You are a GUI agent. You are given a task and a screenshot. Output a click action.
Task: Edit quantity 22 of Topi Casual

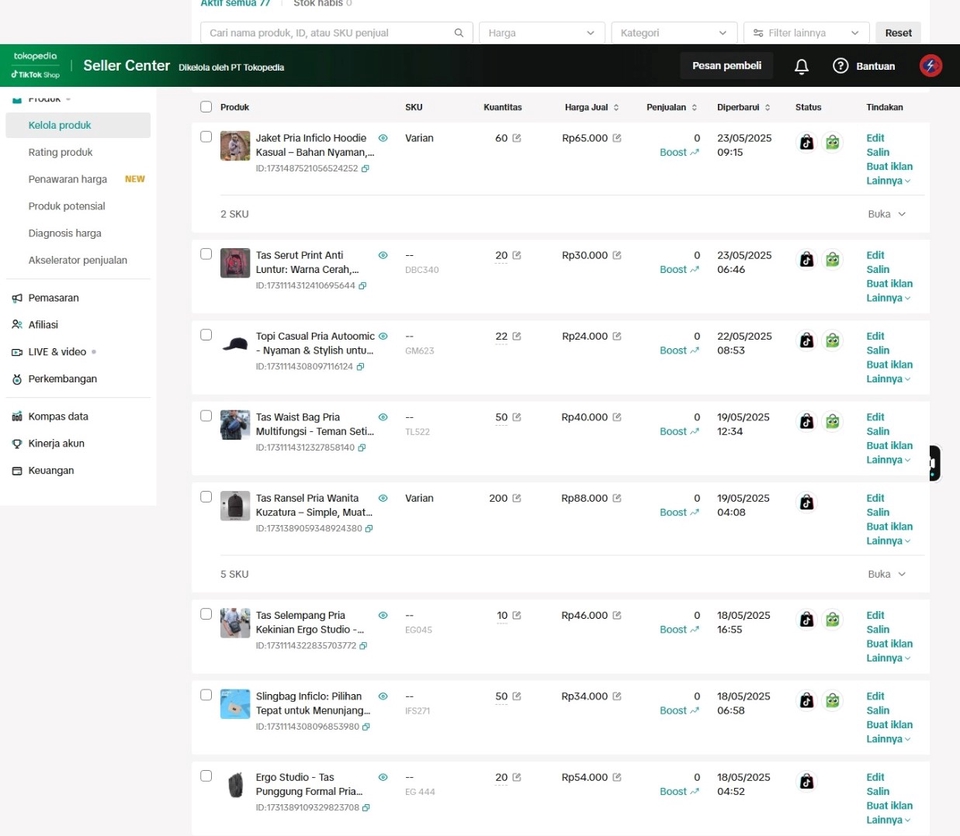[x=517, y=336]
